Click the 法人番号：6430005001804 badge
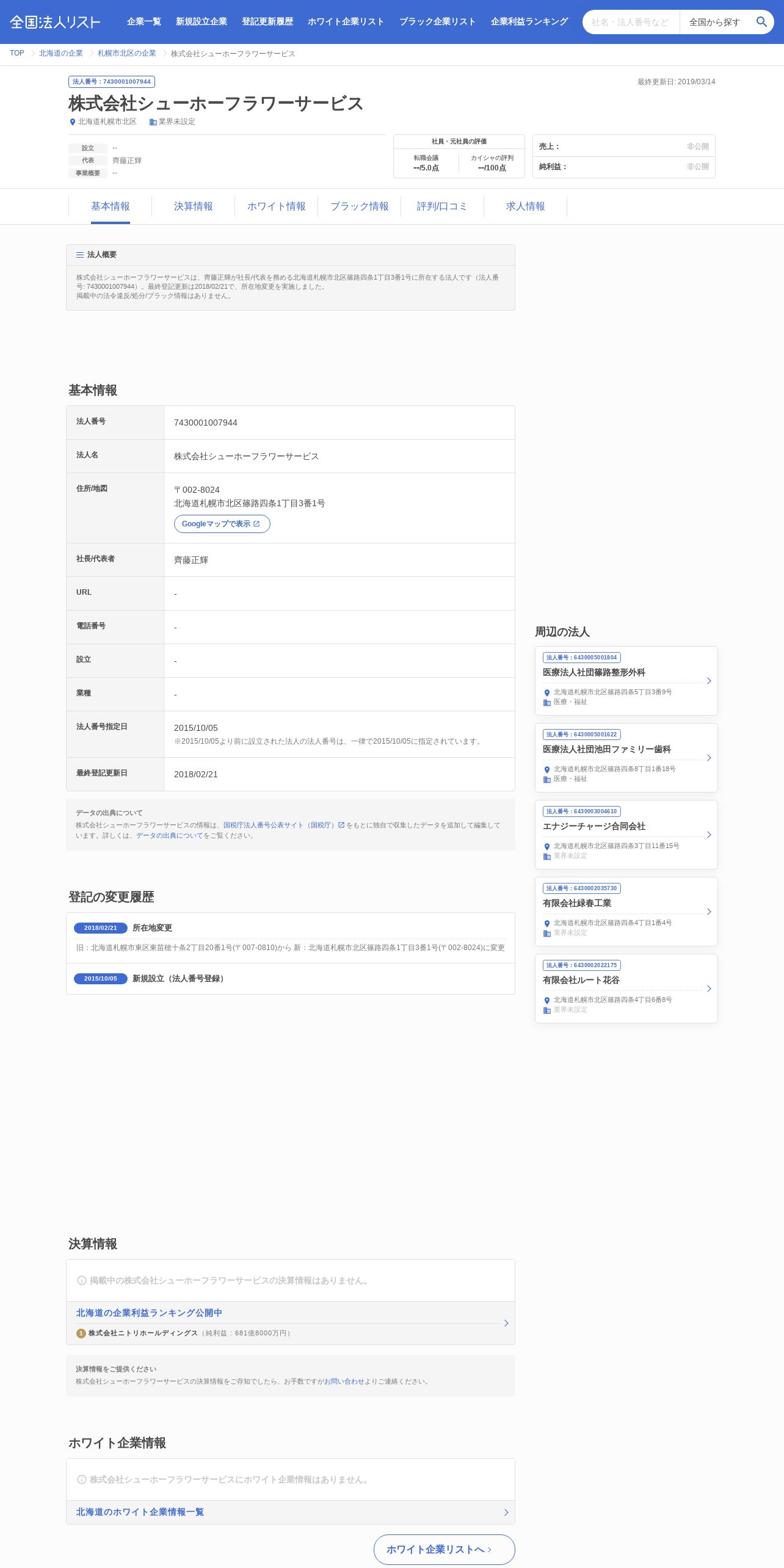Viewport: 784px width, 1568px height. coord(582,658)
